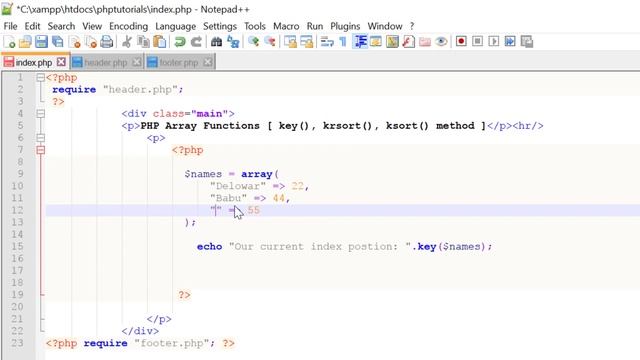Cut the selection with the scissors icon
Screen dimensions: 640x360
(x=127, y=42)
